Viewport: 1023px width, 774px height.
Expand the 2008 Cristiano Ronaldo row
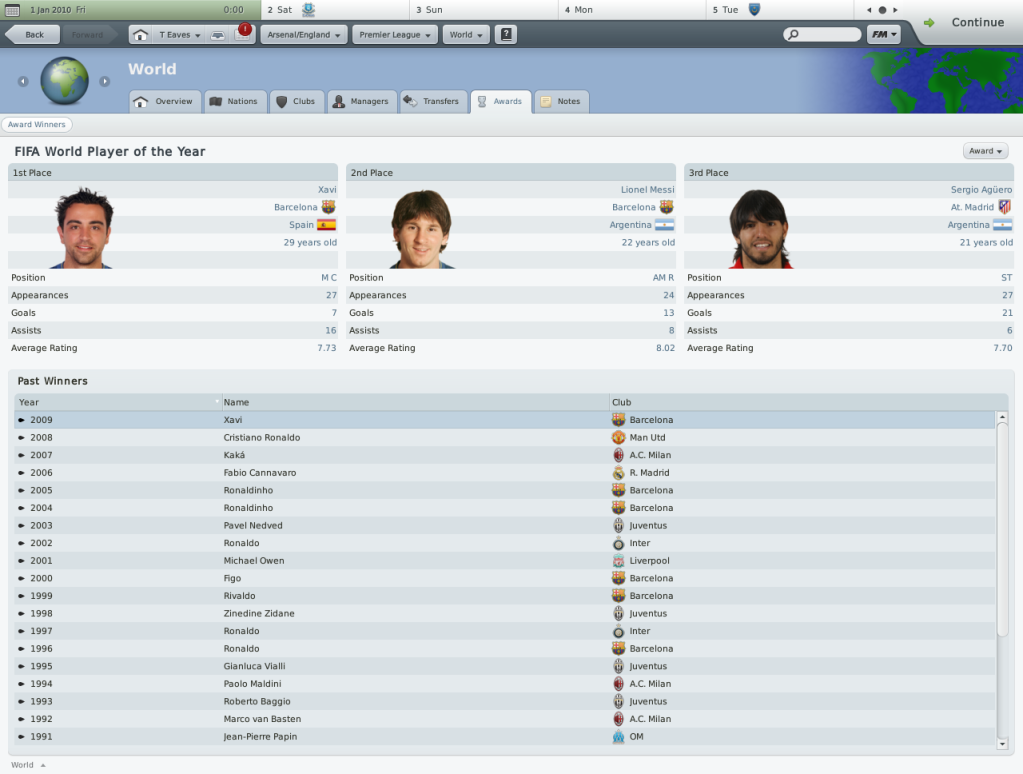pos(22,437)
